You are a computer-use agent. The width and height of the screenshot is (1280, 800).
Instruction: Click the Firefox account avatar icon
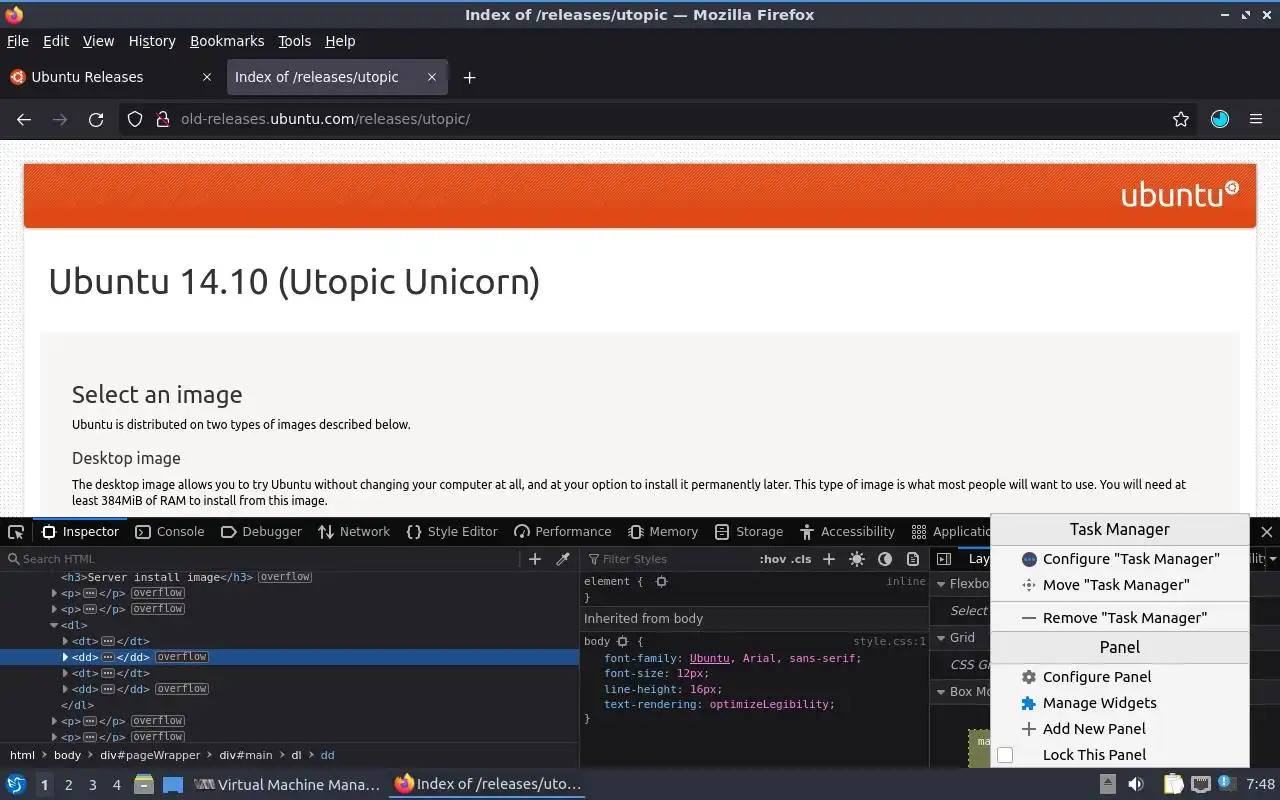(x=1220, y=119)
